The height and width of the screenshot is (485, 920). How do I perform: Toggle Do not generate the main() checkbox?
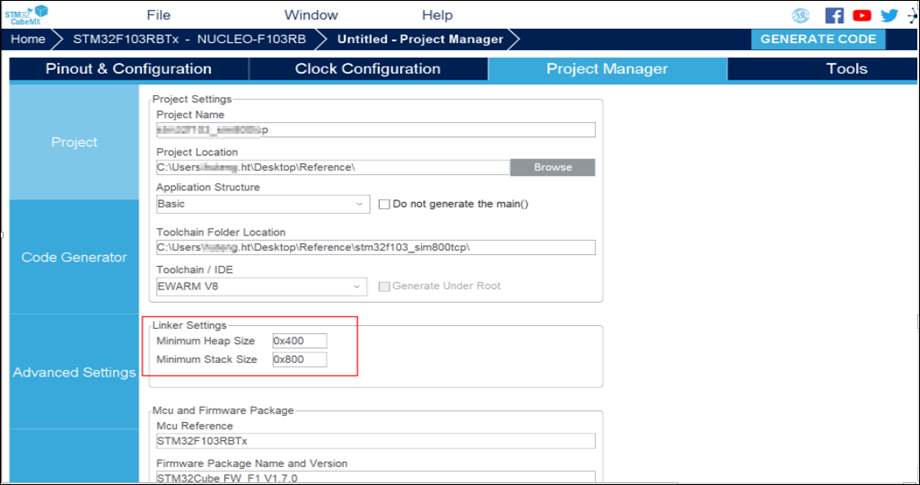[x=384, y=204]
